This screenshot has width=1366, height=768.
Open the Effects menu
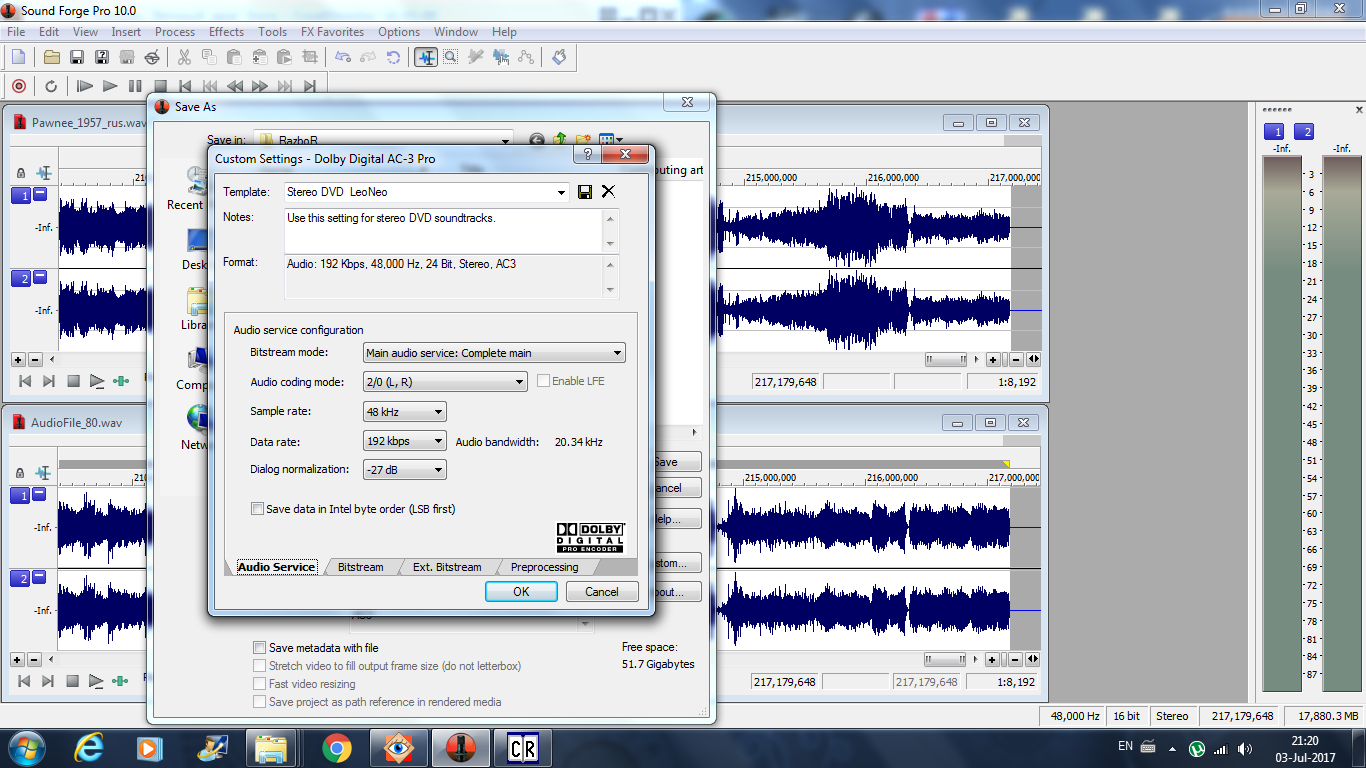(226, 32)
